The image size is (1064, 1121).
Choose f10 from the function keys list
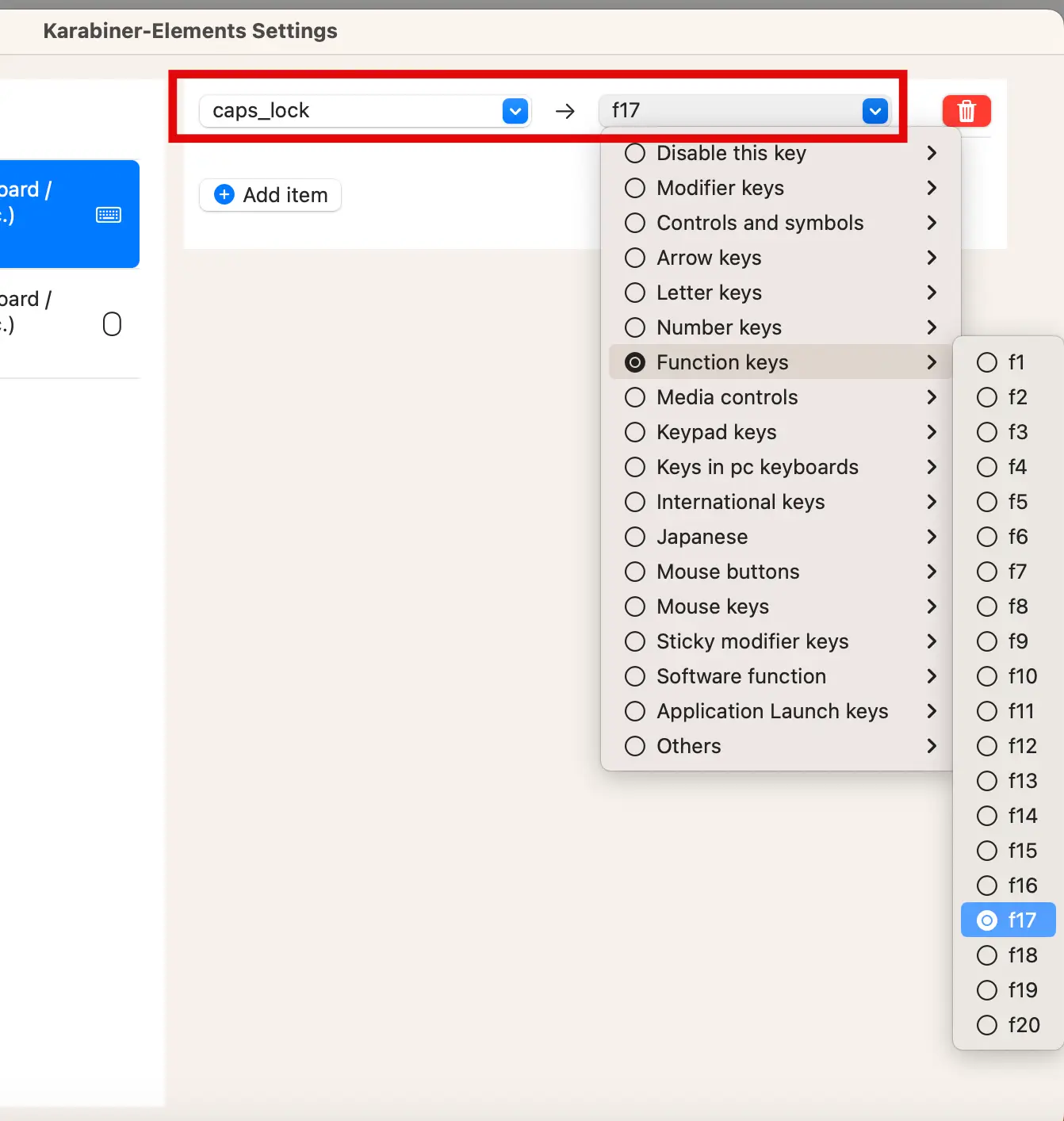coord(1008,676)
